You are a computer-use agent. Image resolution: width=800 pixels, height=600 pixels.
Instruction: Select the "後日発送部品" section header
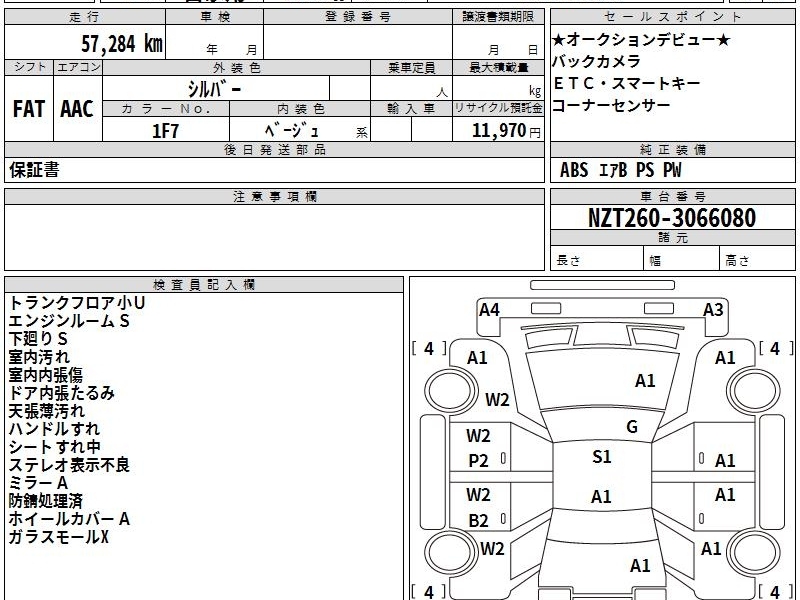[x=274, y=149]
